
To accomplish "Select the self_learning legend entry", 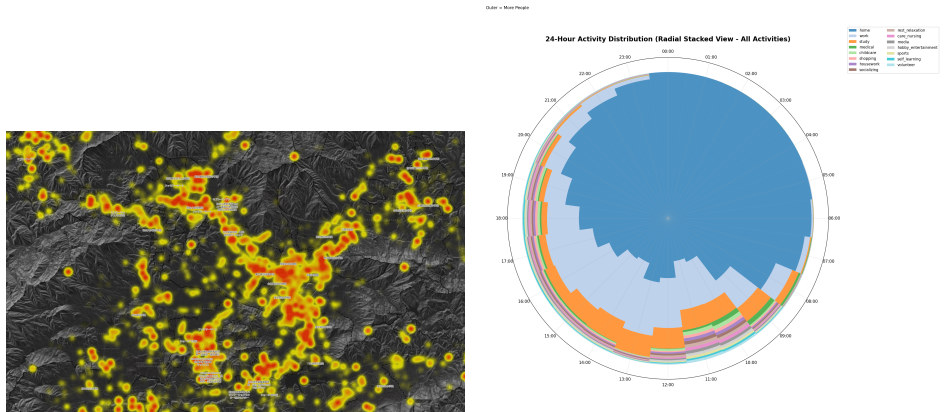I will coord(904,59).
